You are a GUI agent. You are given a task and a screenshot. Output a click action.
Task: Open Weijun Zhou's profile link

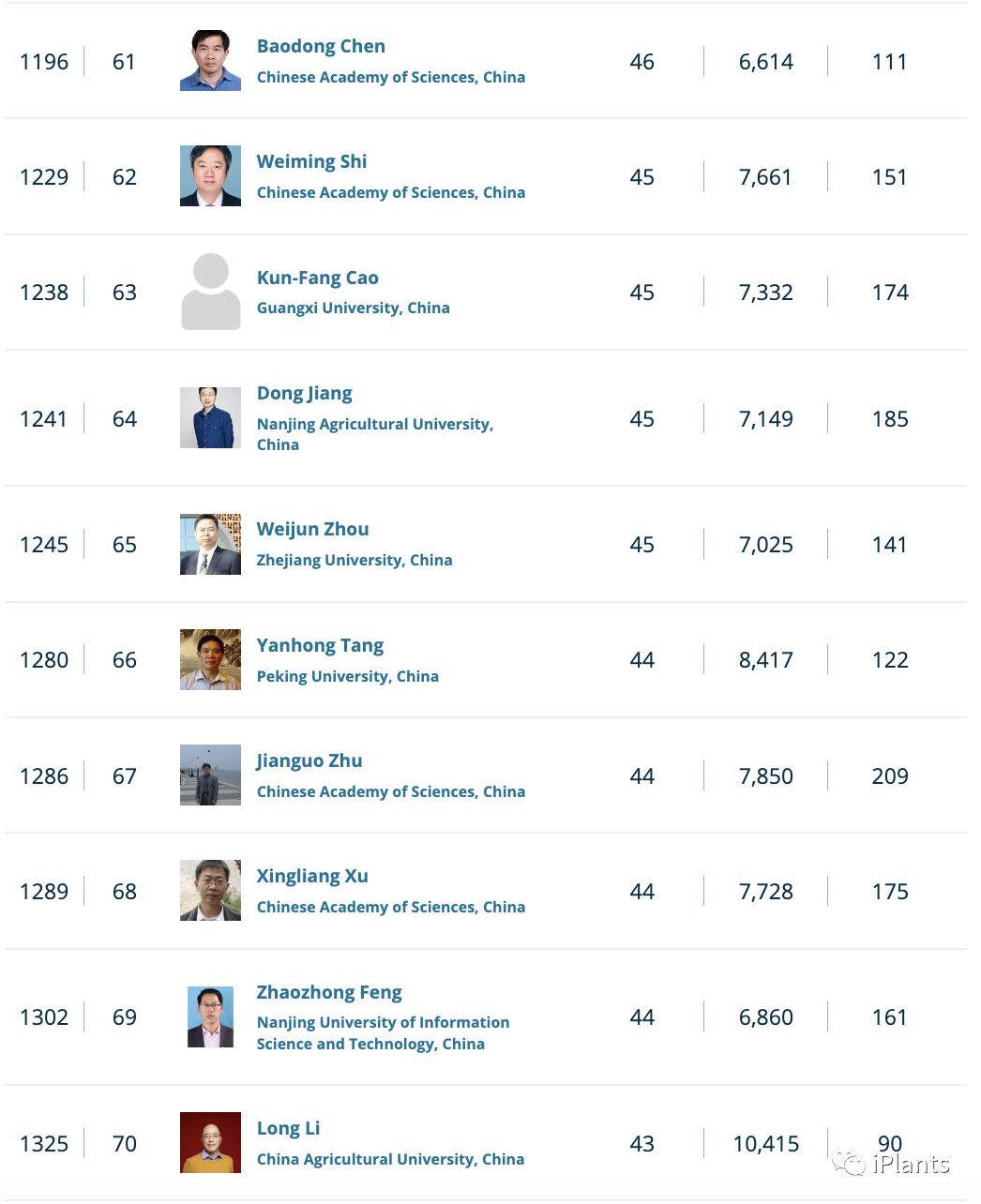coord(312,529)
